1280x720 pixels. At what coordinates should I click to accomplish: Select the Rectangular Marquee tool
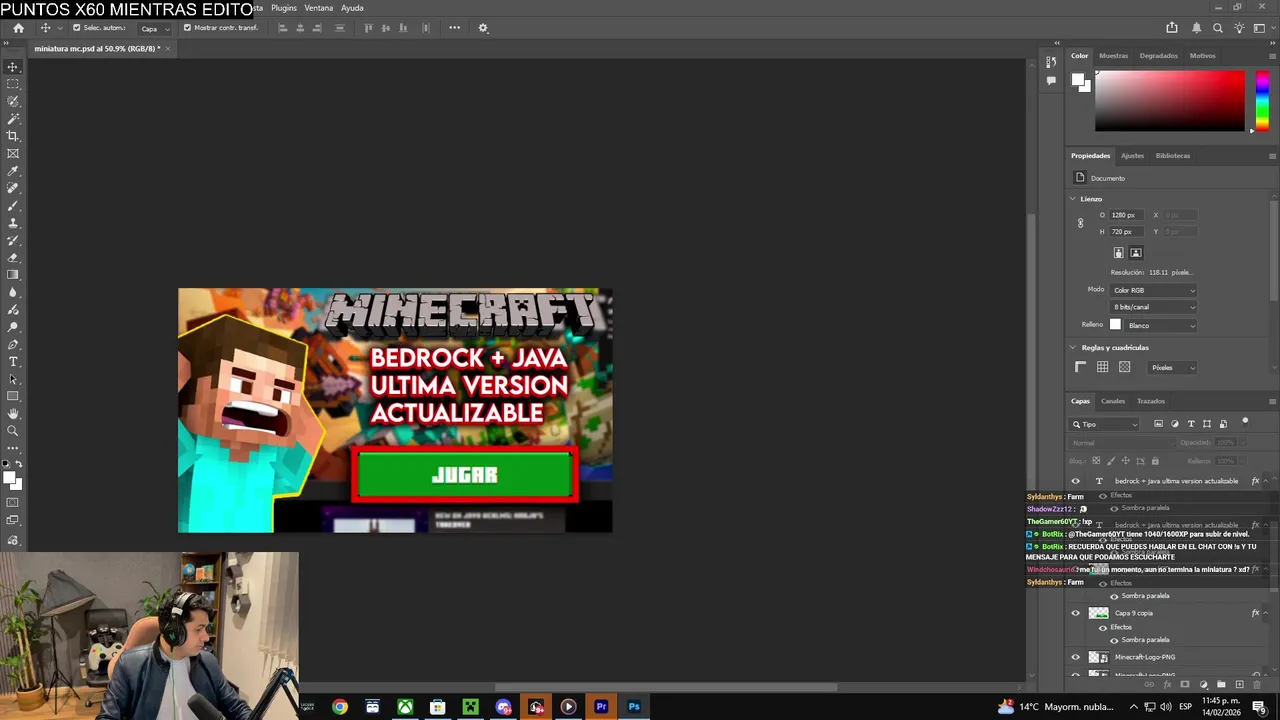coord(13,84)
